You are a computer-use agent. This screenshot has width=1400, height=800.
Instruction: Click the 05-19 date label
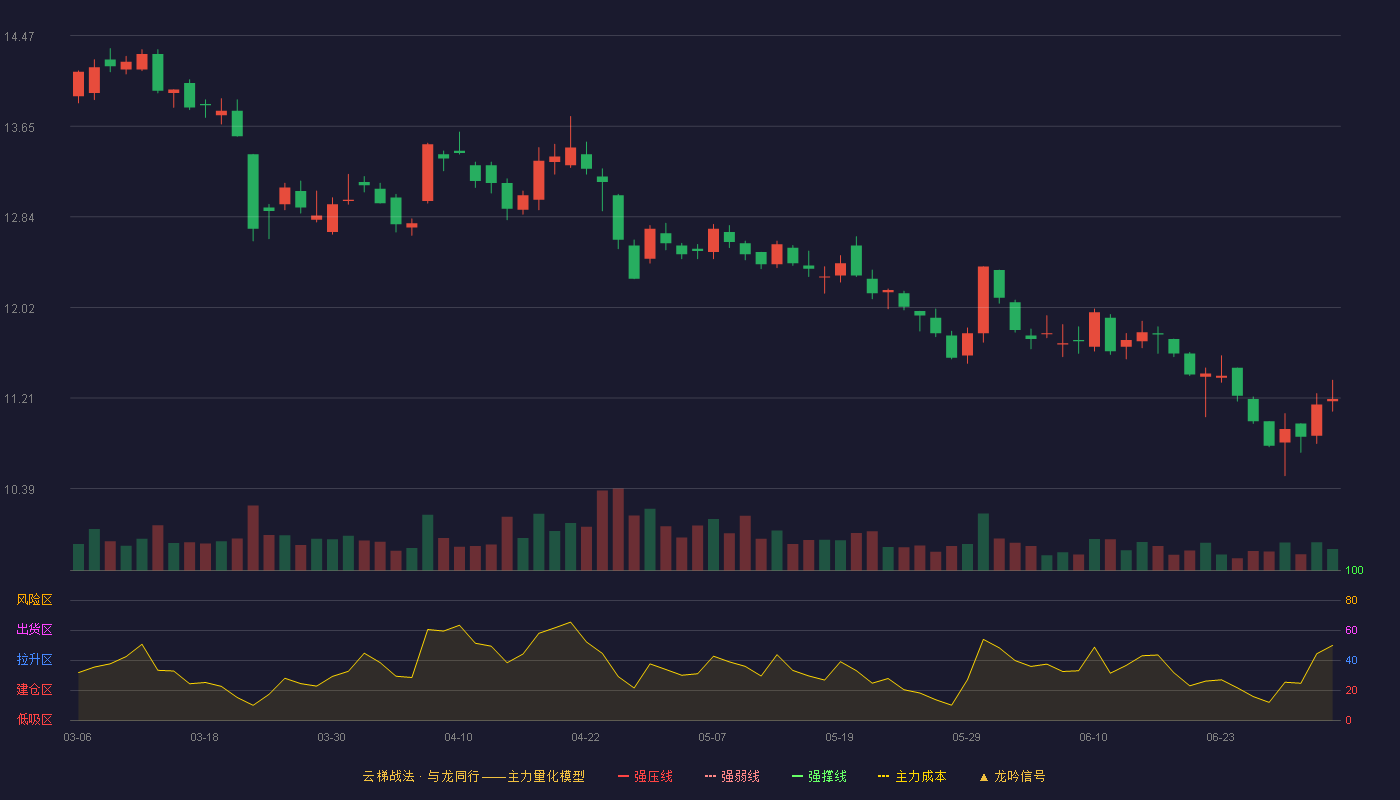pyautogui.click(x=839, y=737)
